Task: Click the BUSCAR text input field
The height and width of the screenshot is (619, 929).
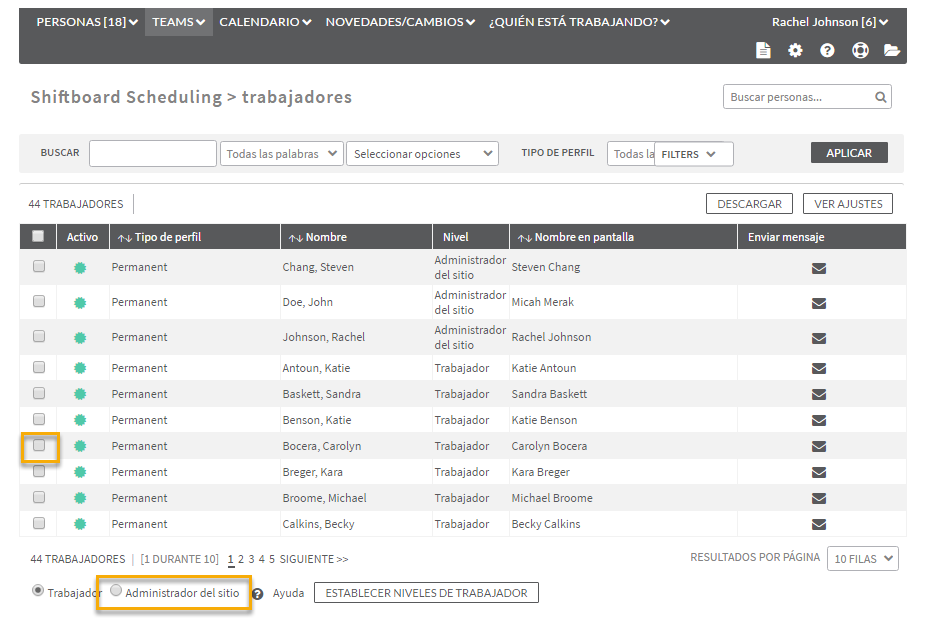Action: (153, 153)
